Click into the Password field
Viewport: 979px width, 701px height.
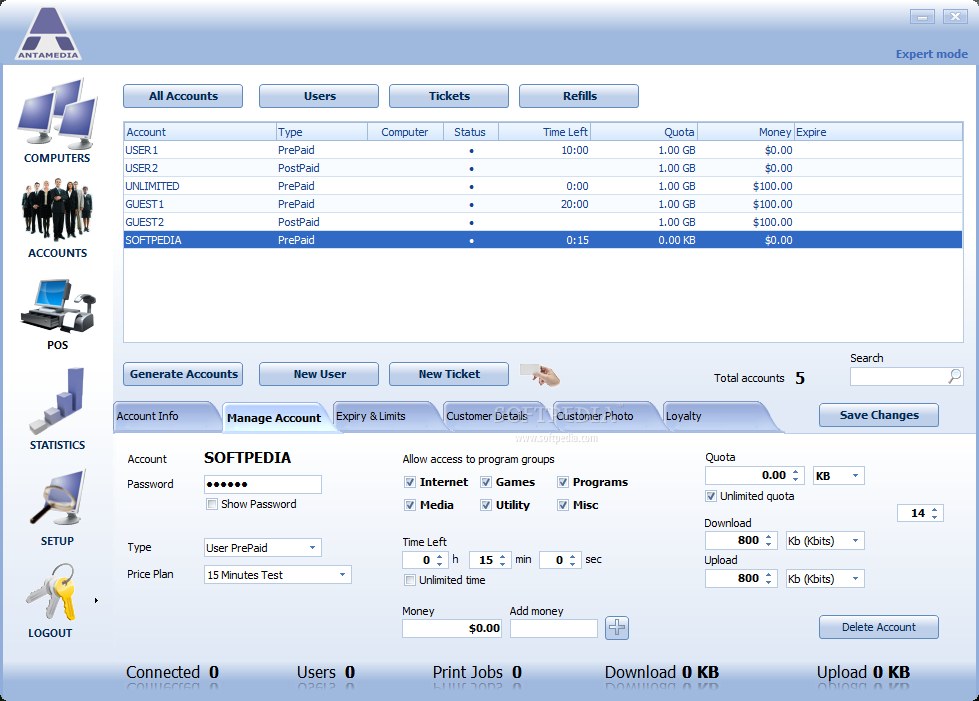point(263,484)
